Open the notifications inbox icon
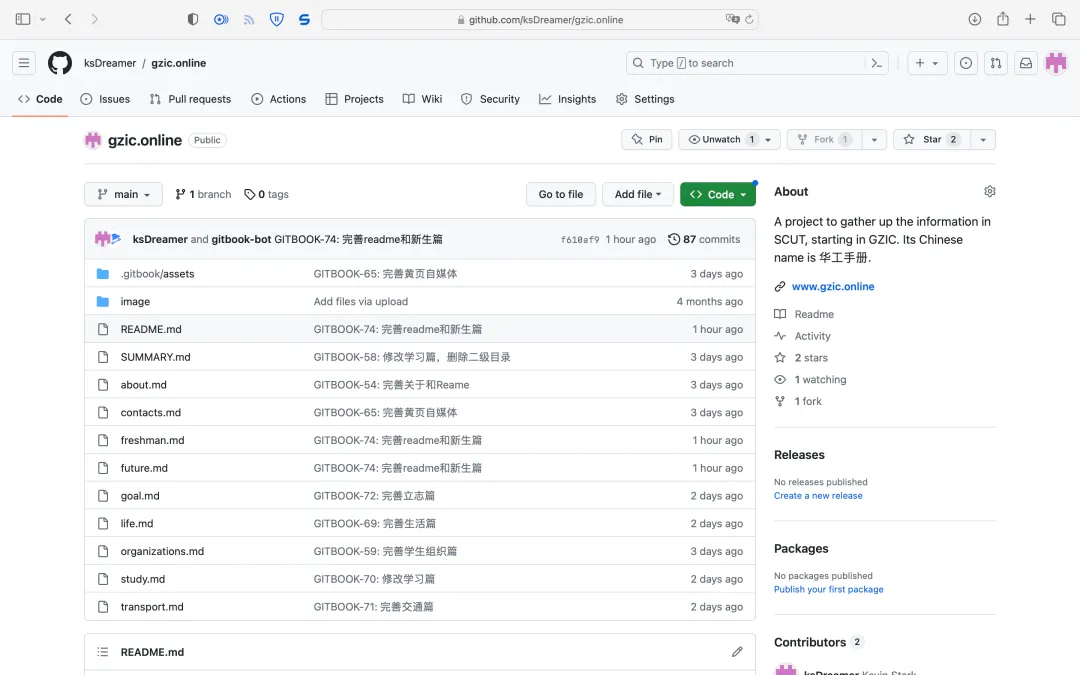This screenshot has width=1080, height=675. tap(1025, 63)
